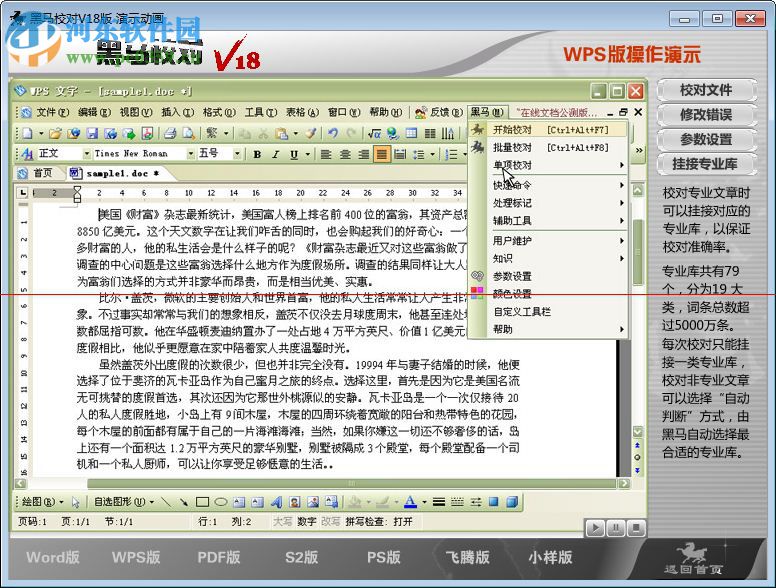Screen dimensions: 776x588
Task: Open the font size dropdown 五号
Action: coord(238,154)
